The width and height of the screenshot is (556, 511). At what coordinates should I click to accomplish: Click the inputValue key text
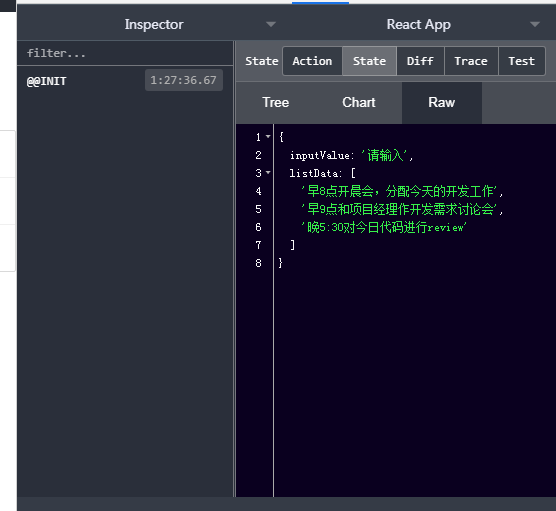pos(320,156)
